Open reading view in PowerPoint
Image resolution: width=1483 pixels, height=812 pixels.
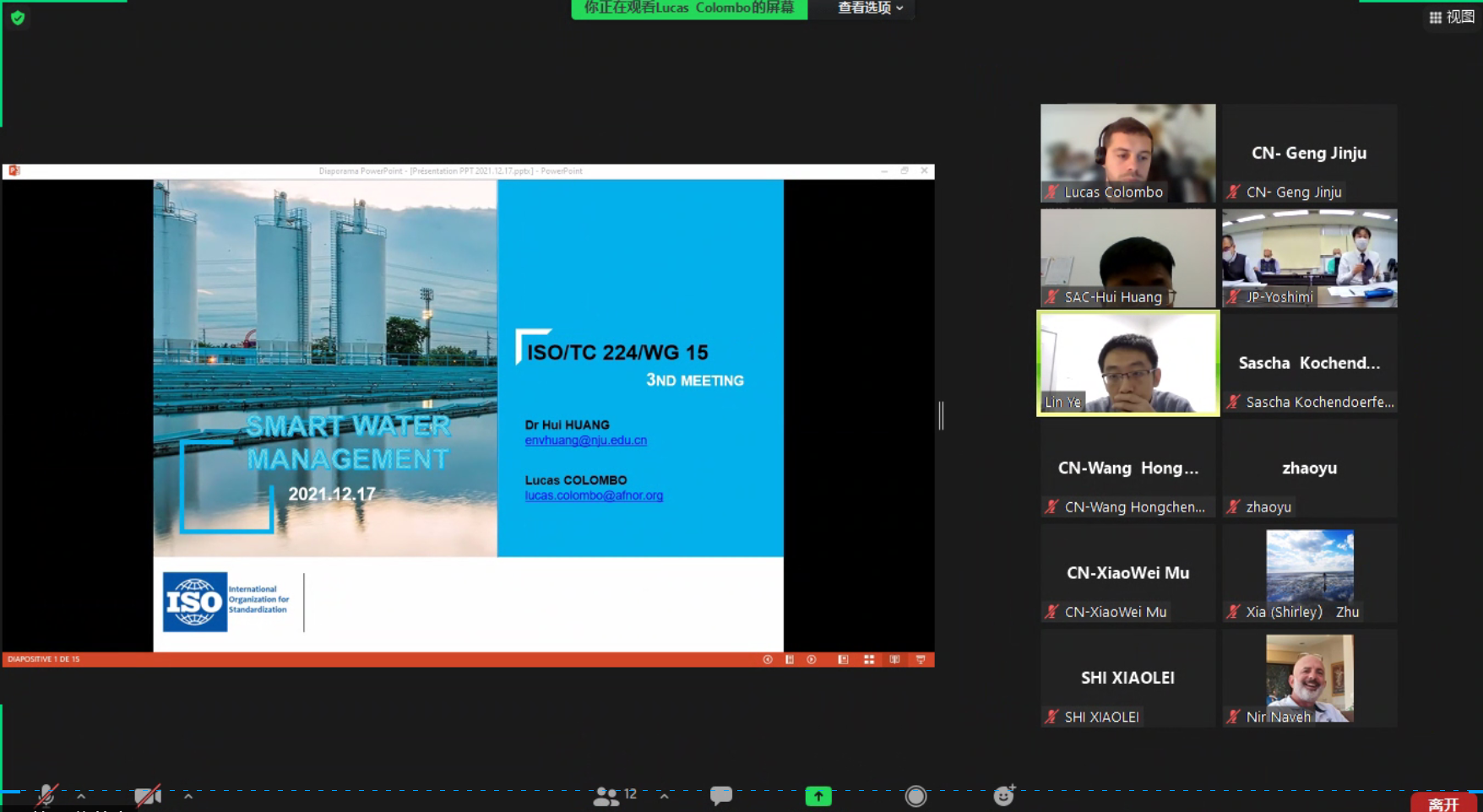[894, 659]
